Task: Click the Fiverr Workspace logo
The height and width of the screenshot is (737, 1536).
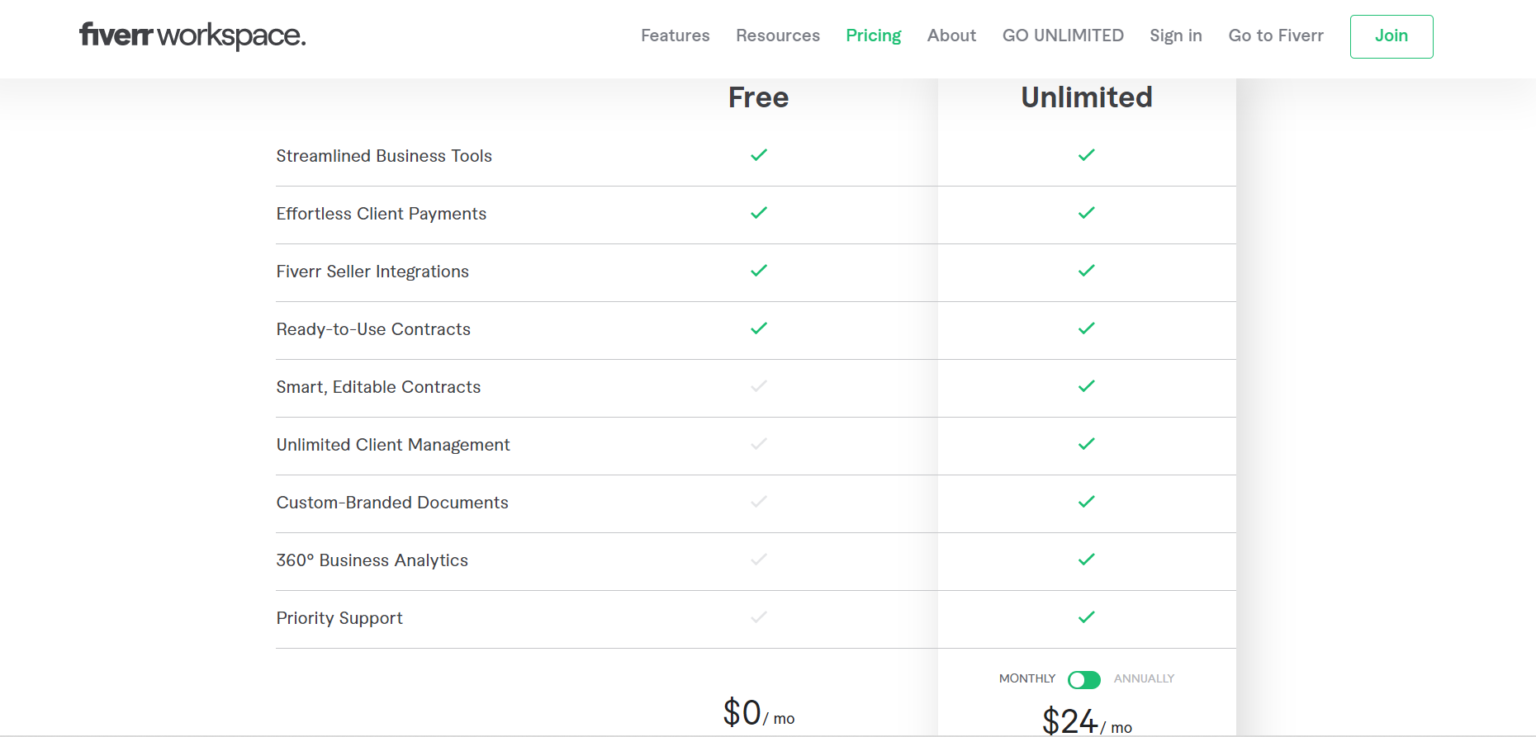Action: pyautogui.click(x=192, y=35)
